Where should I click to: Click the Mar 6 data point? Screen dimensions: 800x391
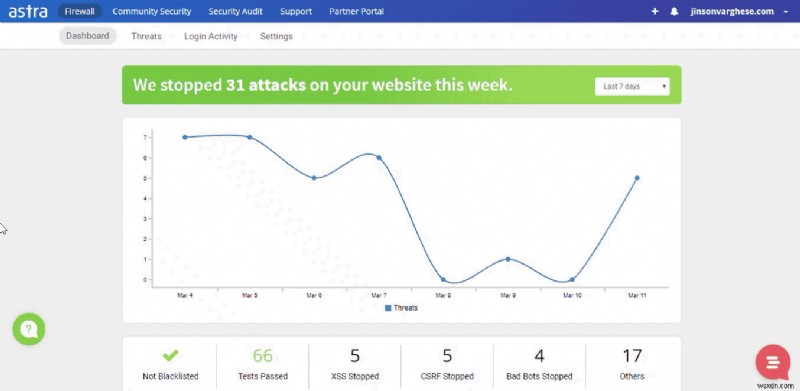pos(314,178)
